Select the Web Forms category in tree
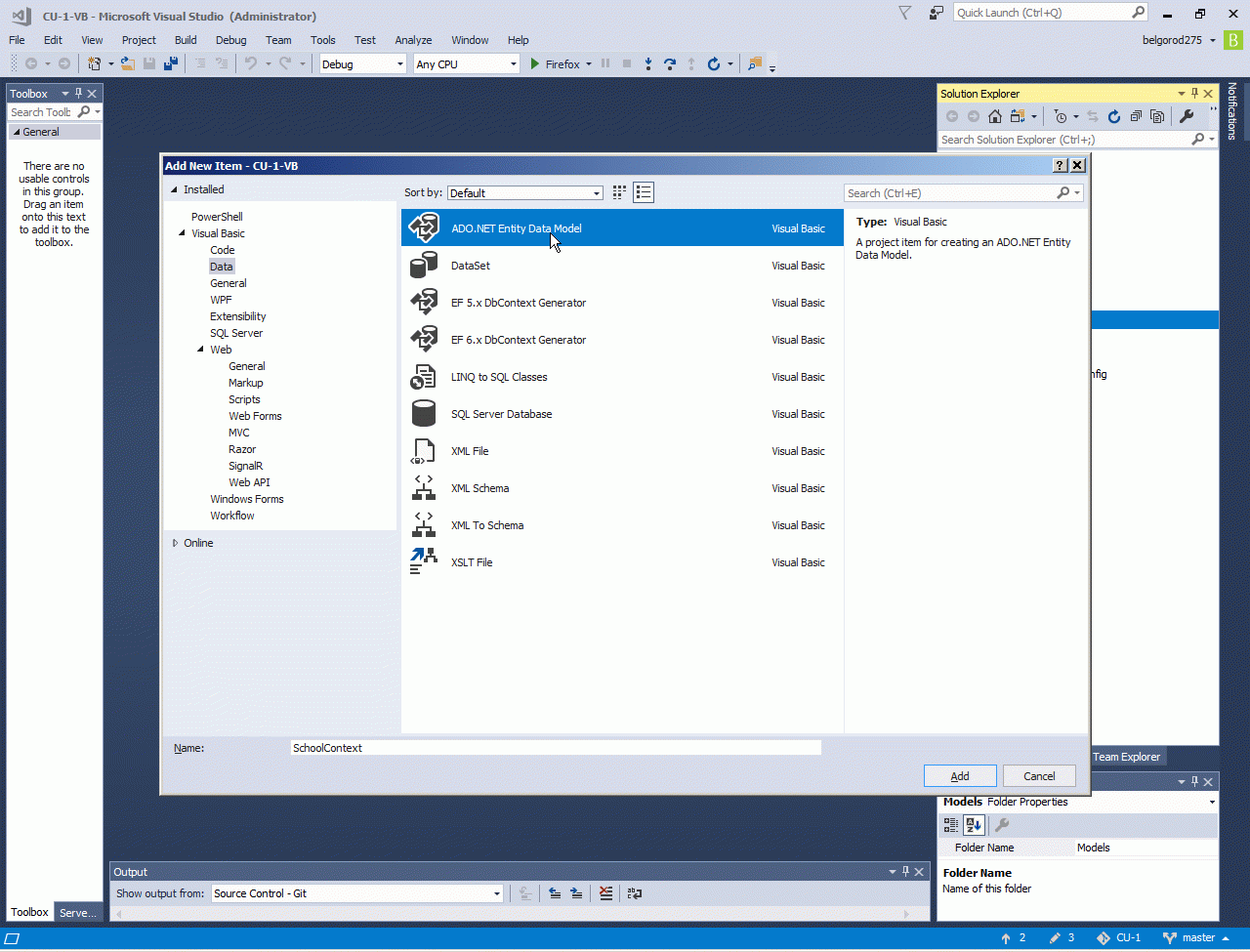 (x=255, y=416)
